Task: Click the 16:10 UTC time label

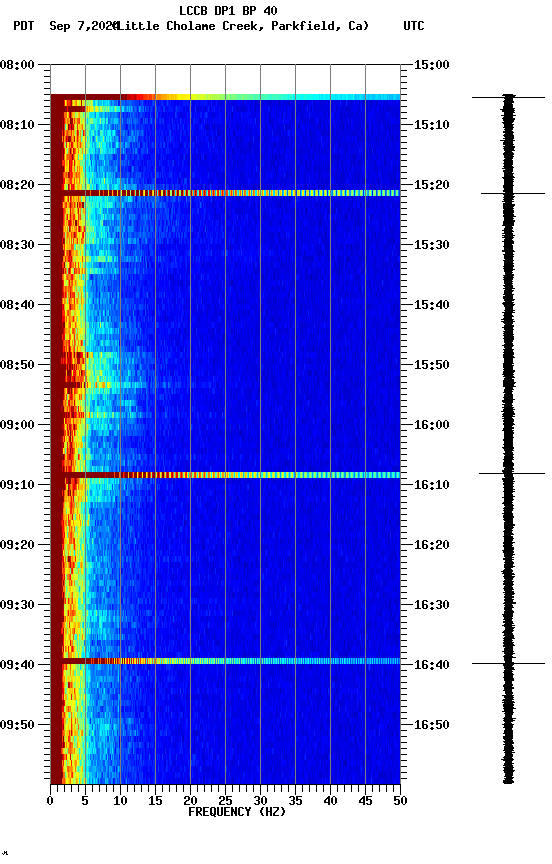Action: 432,485
